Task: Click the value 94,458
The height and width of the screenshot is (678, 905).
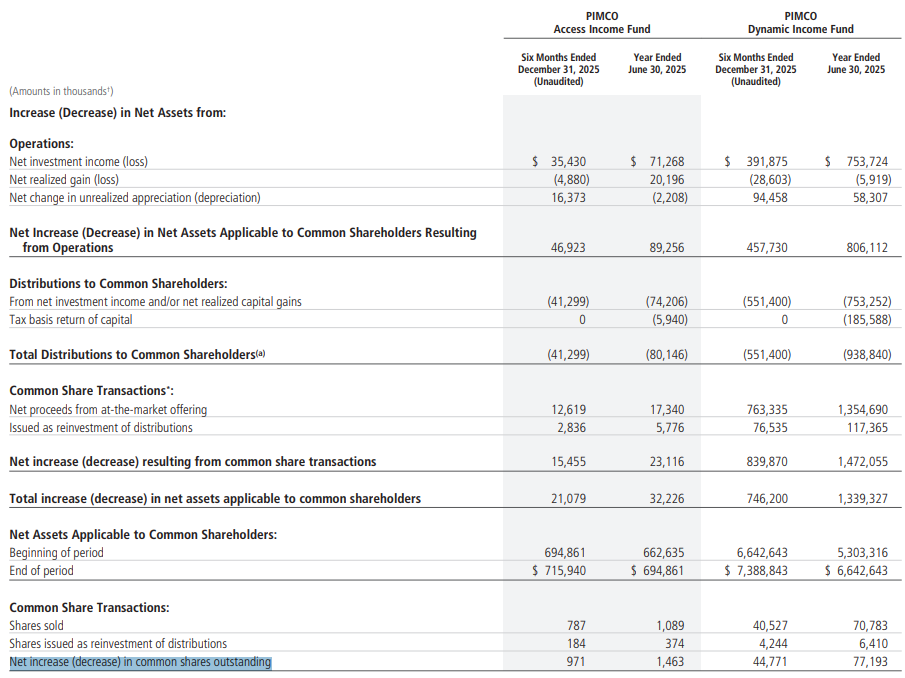Action: pyautogui.click(x=770, y=197)
